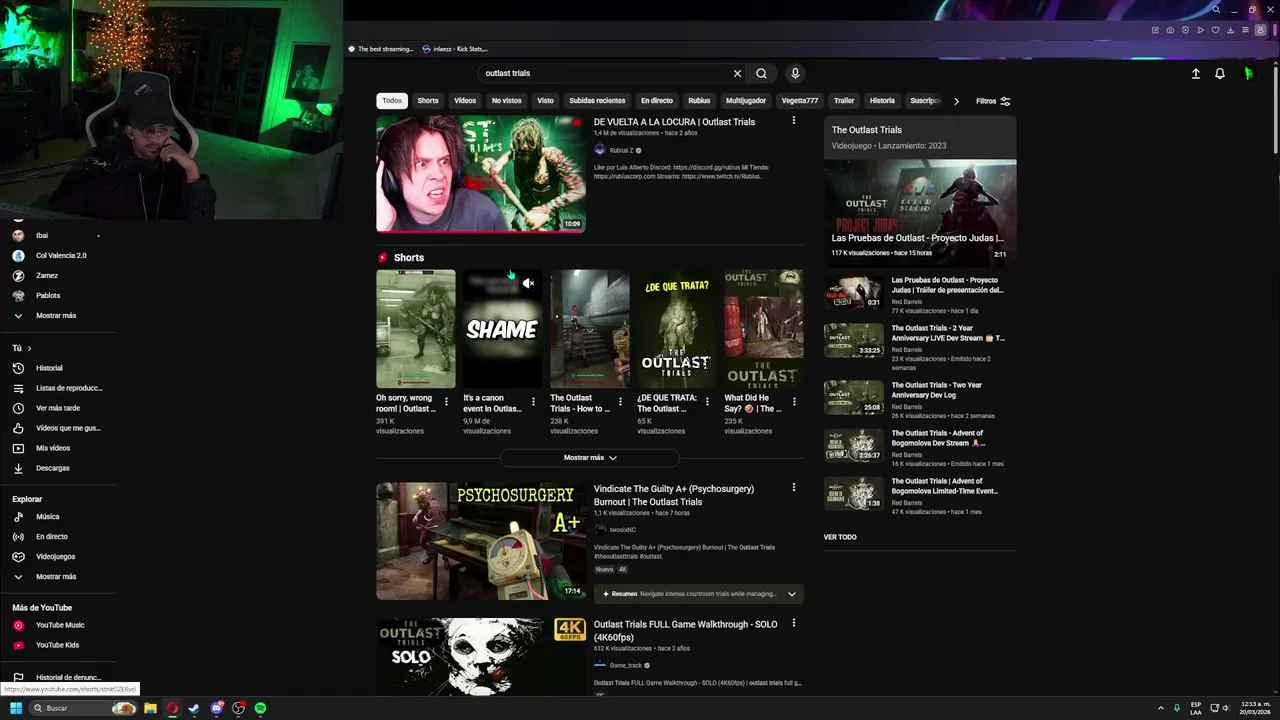
Task: Select the Subidas recientes chip
Action: click(597, 101)
